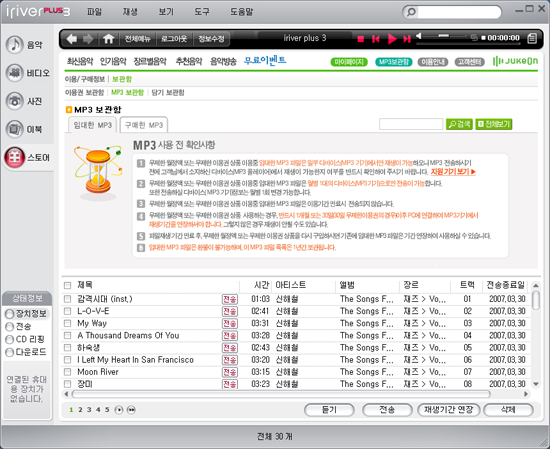Go back with the left arrow
550x449 pixels.
[x=72, y=39]
